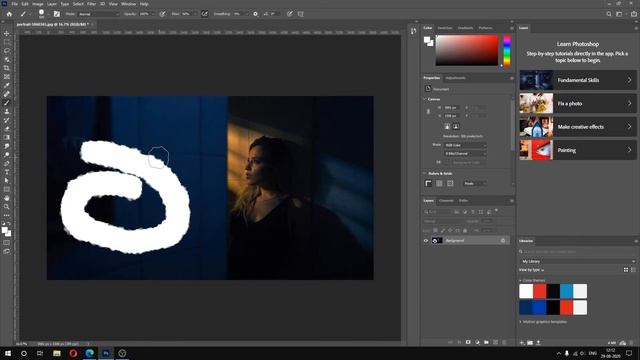Open Make creative effects tutorials

click(x=577, y=127)
